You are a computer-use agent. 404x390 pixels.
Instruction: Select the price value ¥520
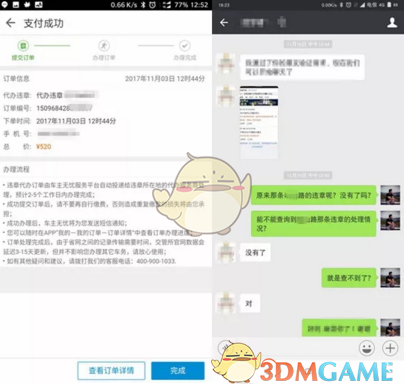click(44, 147)
